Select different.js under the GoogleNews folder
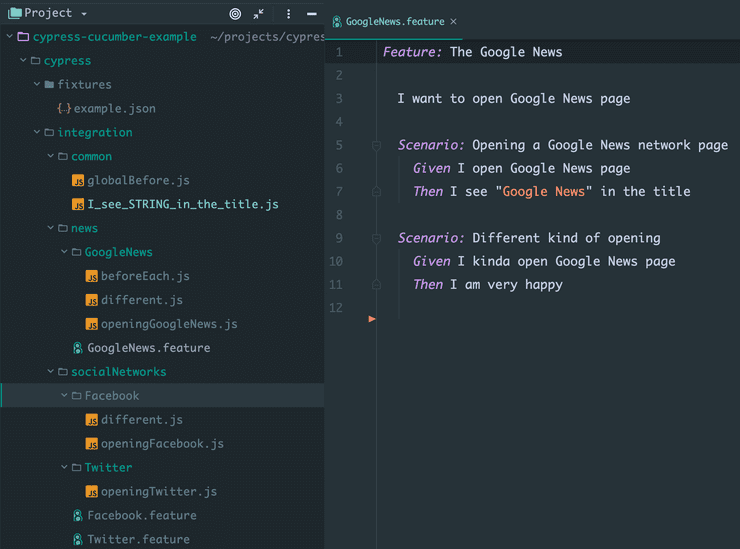The width and height of the screenshot is (740, 549). pos(142,300)
